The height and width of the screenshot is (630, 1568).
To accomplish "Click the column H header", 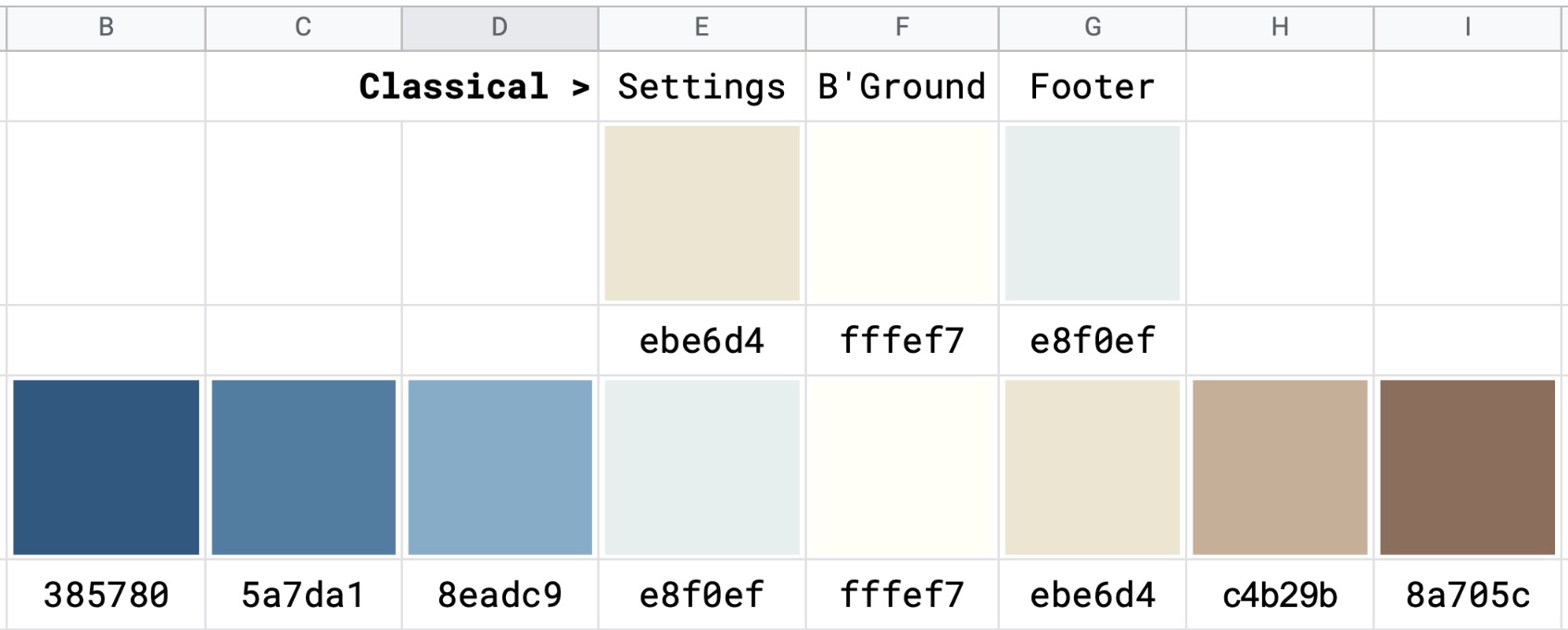I will pyautogui.click(x=1280, y=28).
